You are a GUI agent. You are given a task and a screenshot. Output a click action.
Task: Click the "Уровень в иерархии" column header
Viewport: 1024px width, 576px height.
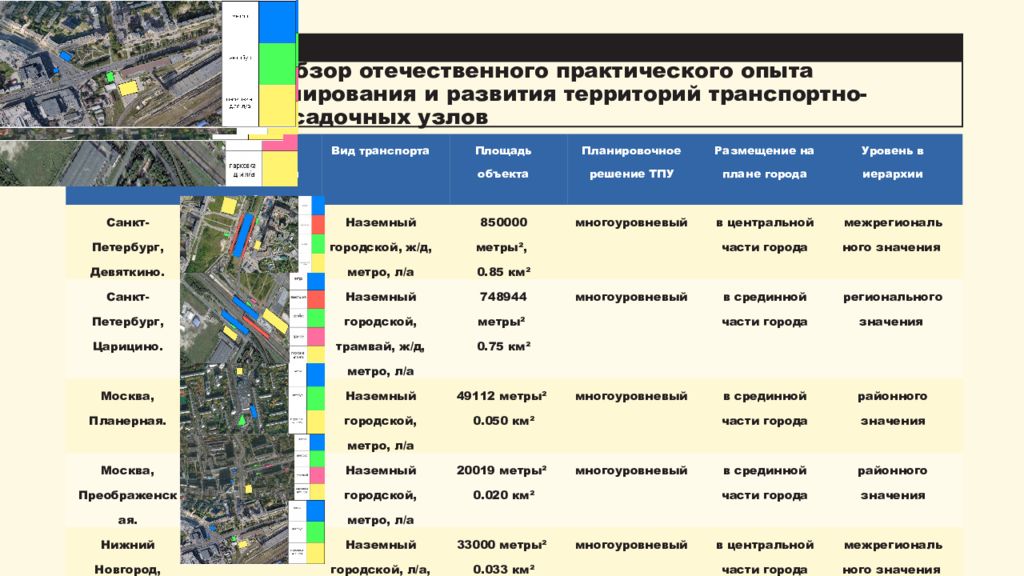pos(892,162)
